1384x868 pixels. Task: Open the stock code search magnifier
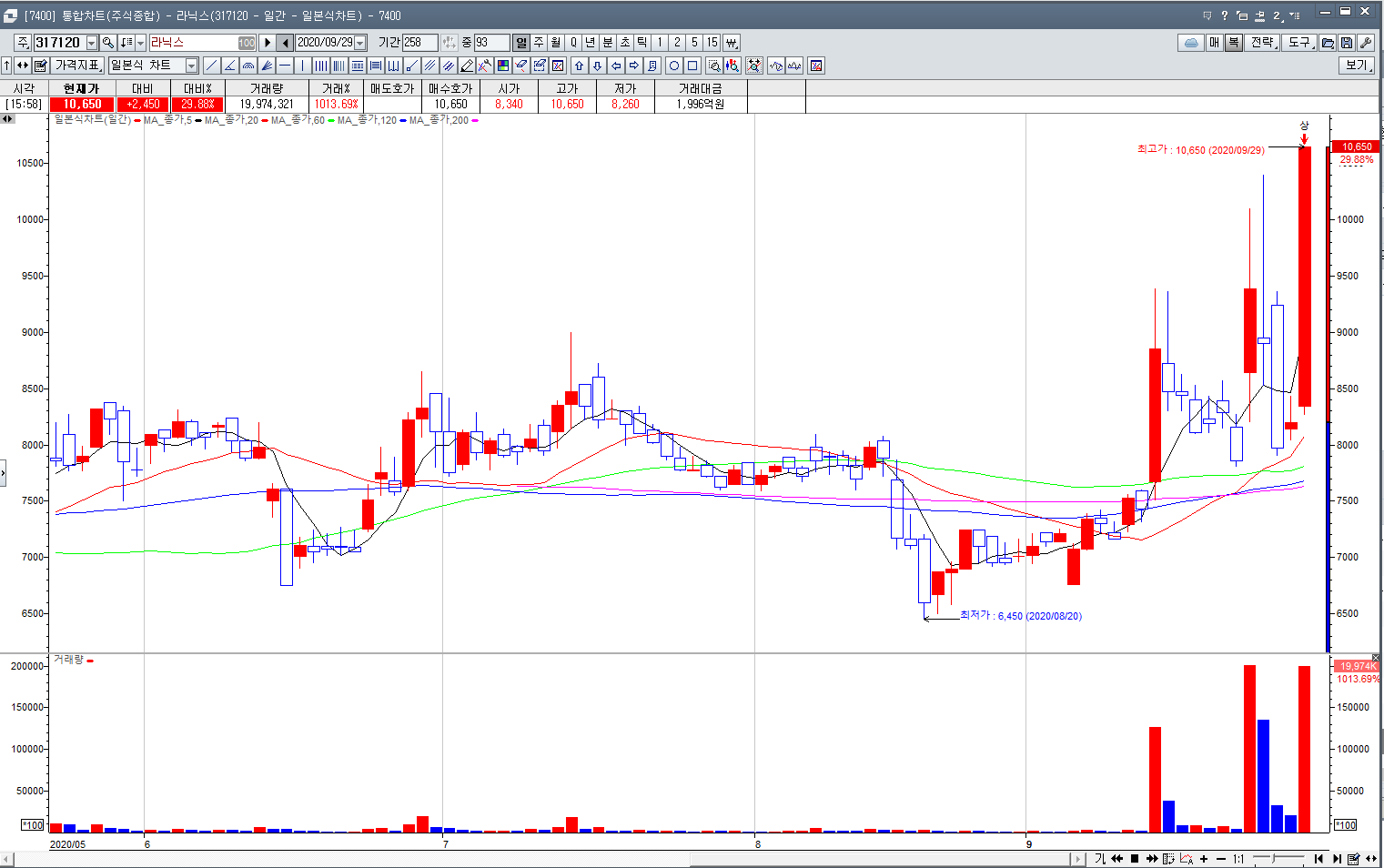pyautogui.click(x=107, y=43)
